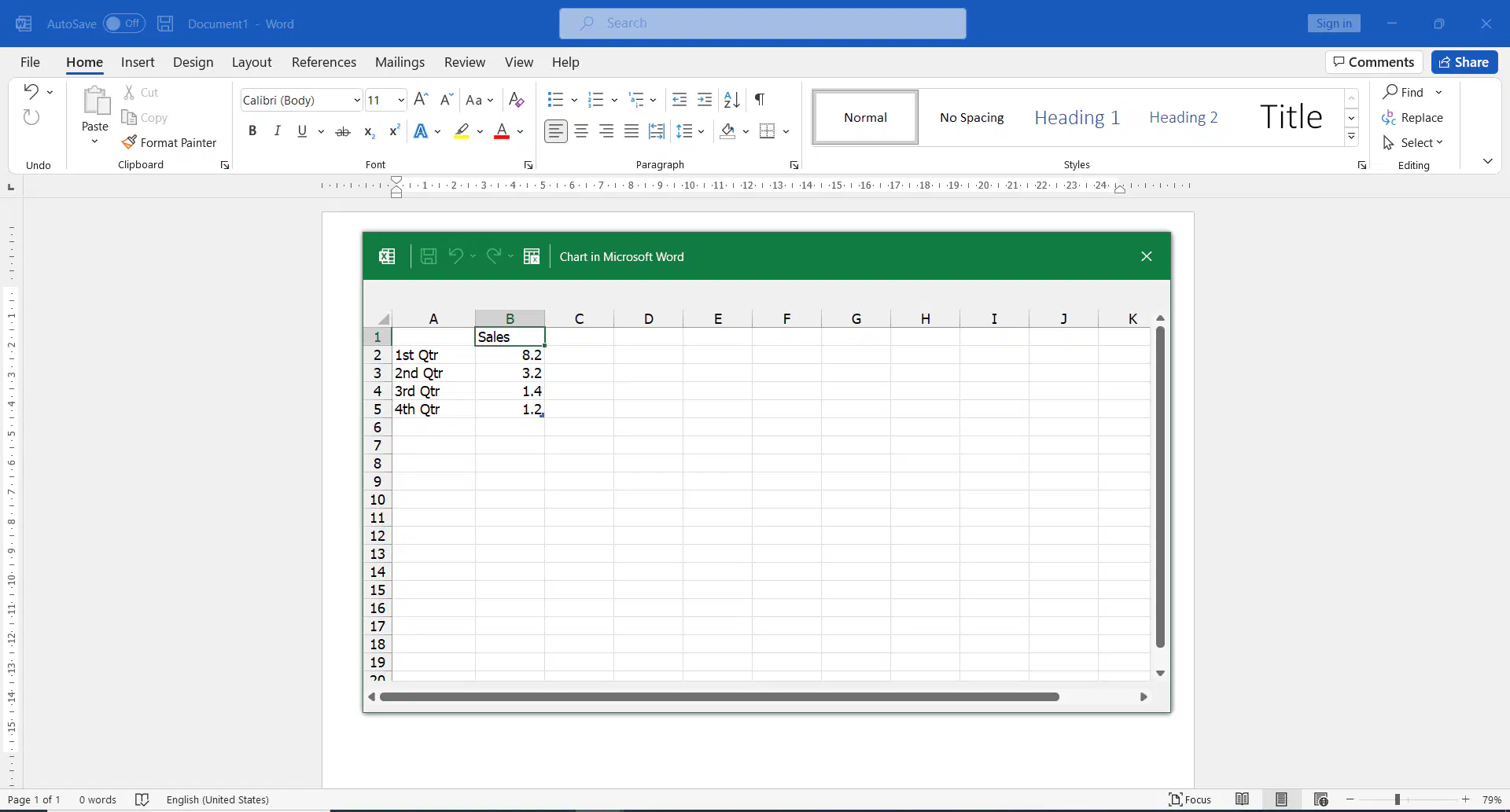
Task: Increase paragraph indent
Action: [x=705, y=100]
